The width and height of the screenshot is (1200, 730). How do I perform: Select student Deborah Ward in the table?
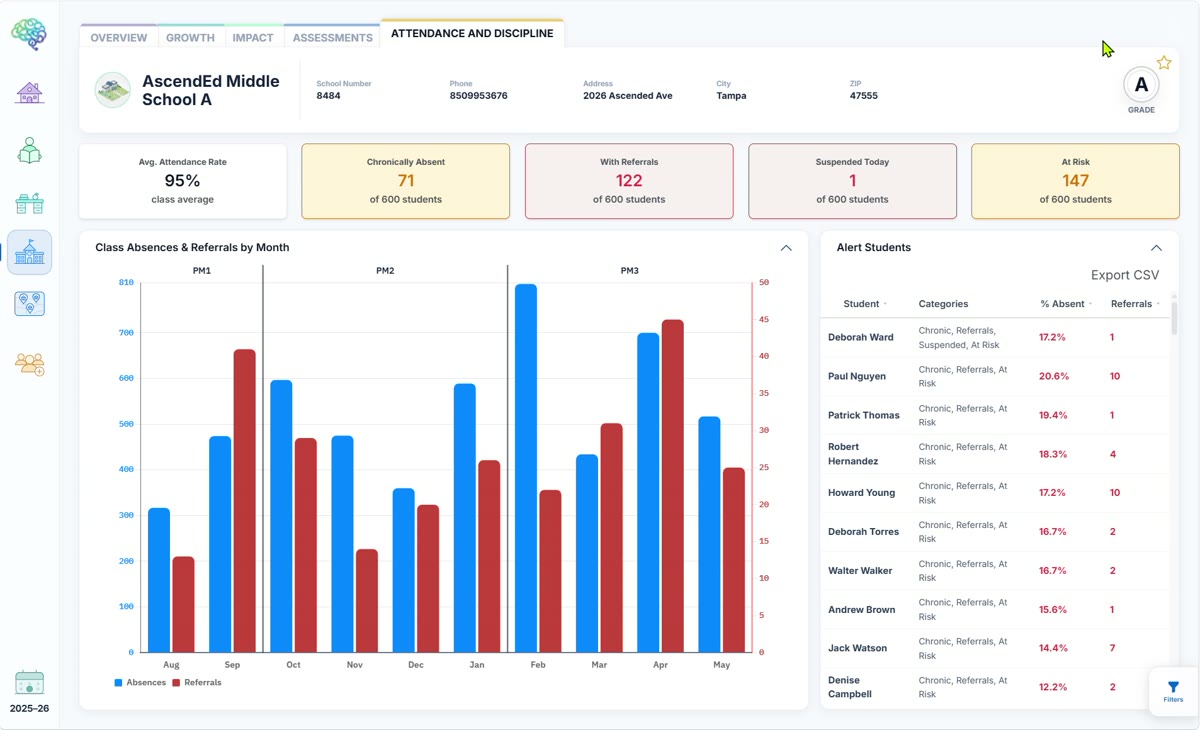861,337
